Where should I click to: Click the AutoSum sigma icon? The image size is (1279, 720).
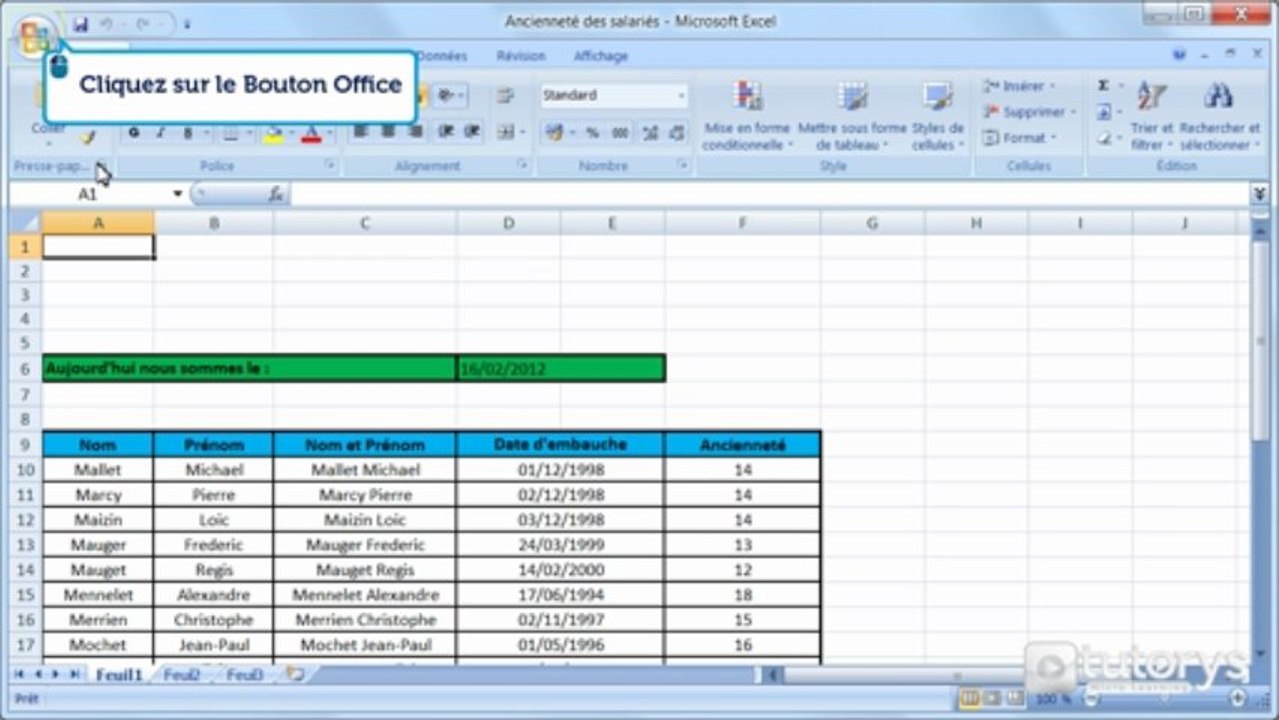click(x=1104, y=86)
